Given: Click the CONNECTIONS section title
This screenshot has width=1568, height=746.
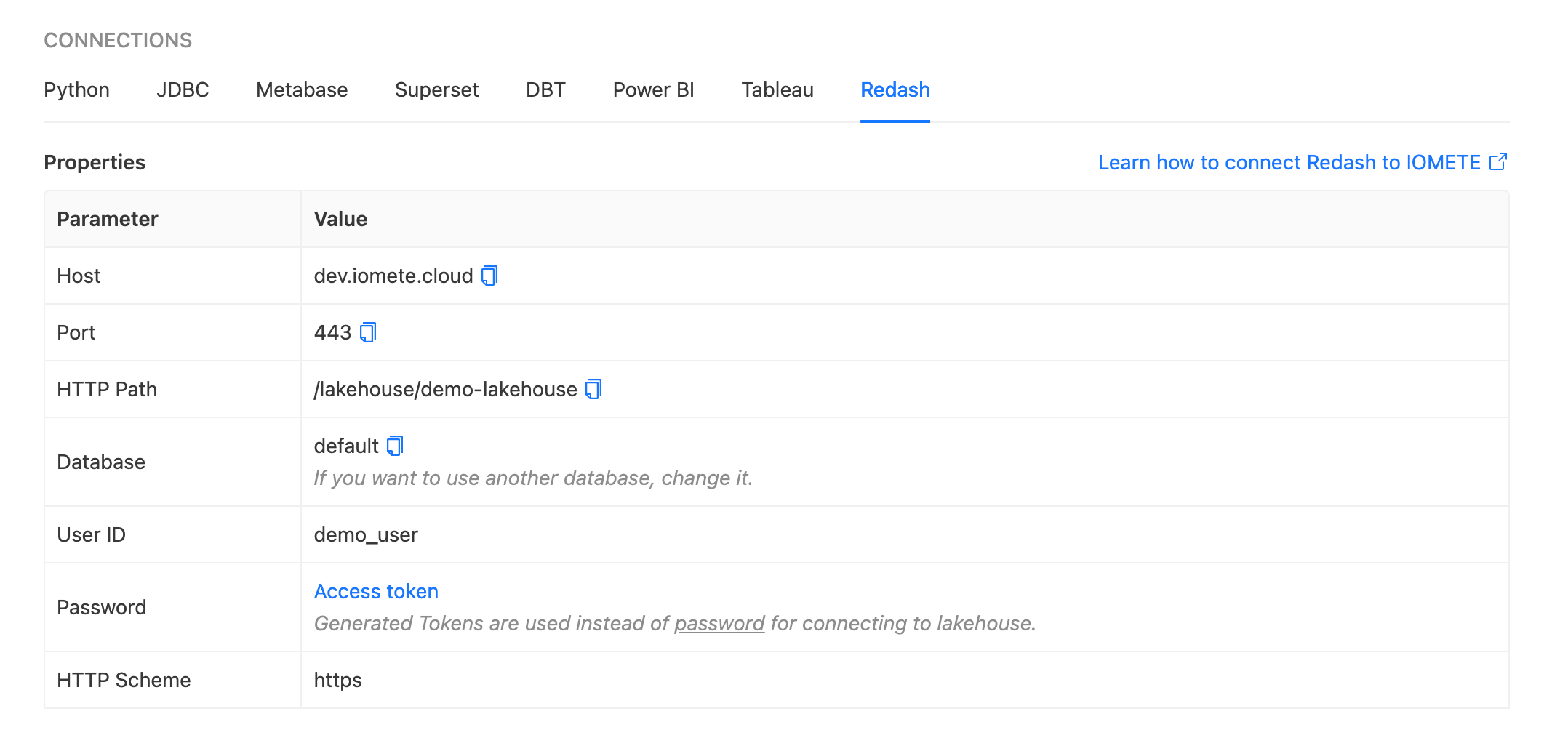Looking at the screenshot, I should point(118,40).
